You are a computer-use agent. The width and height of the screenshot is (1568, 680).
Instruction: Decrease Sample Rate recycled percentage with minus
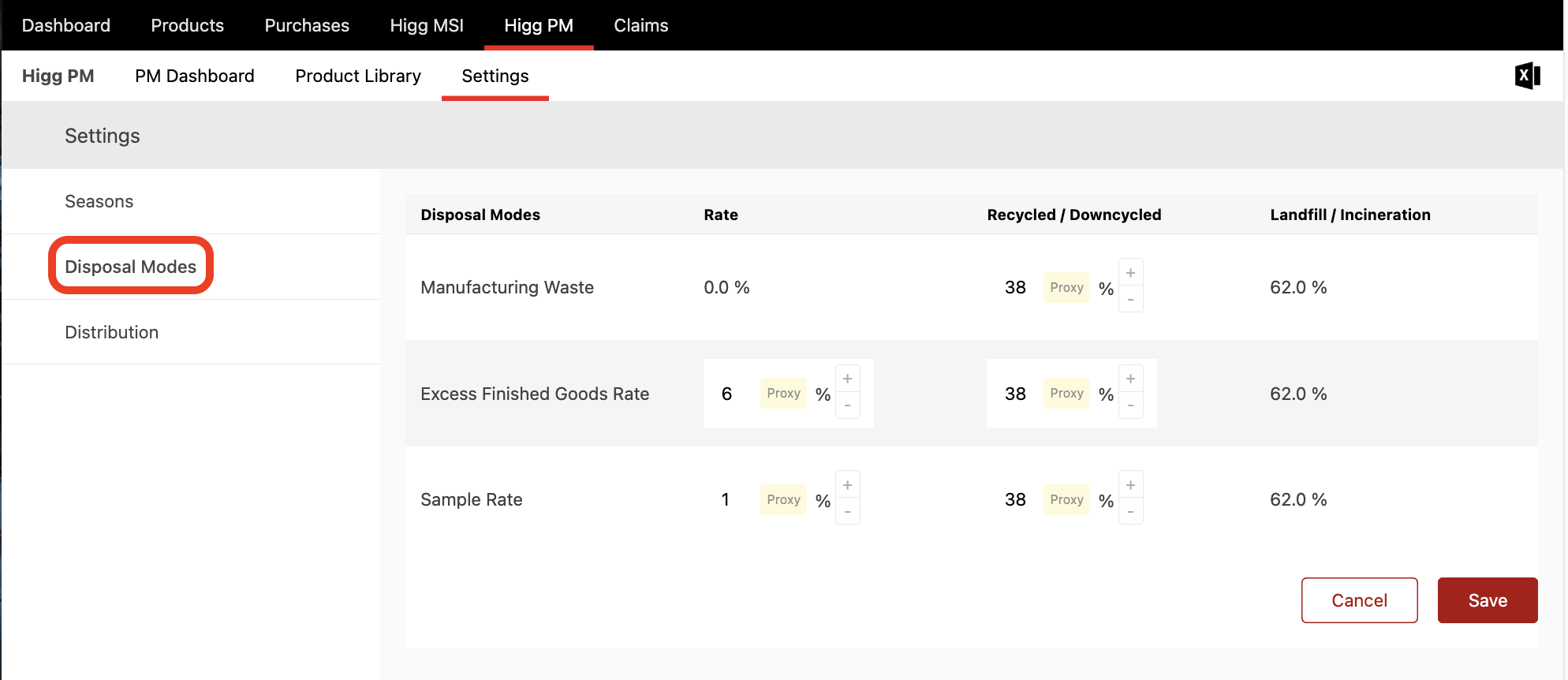tap(1130, 513)
